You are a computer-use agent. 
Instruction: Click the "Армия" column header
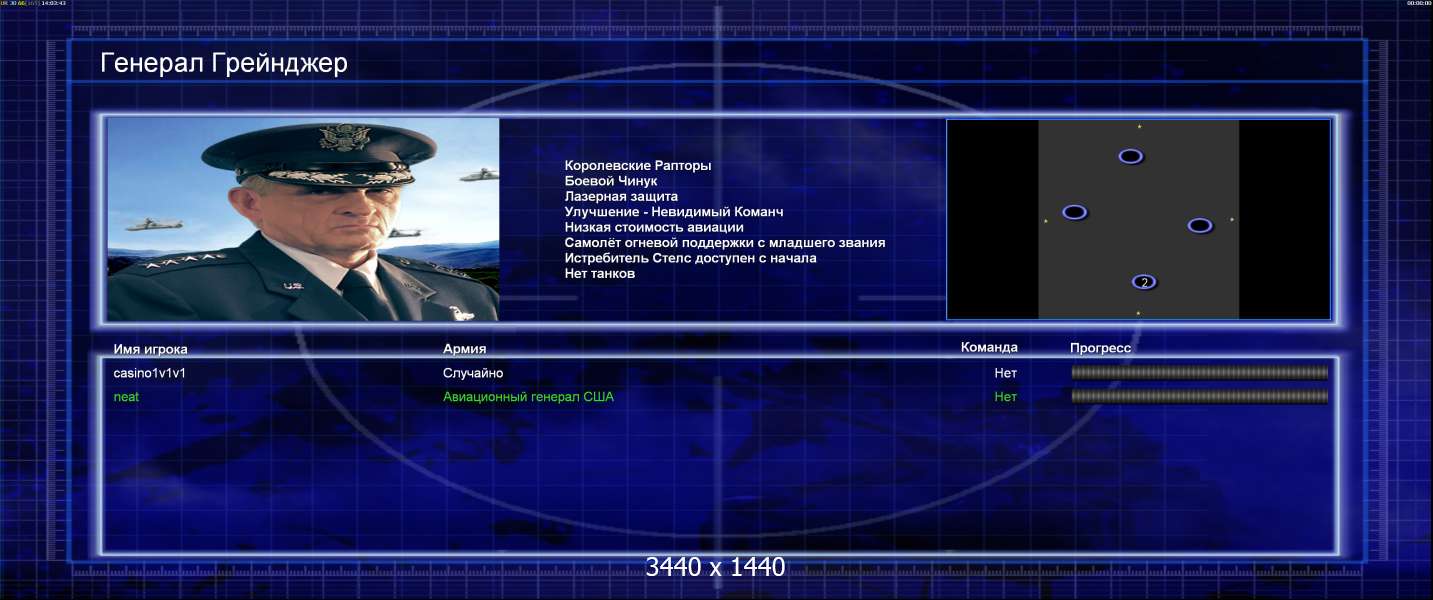(x=465, y=349)
